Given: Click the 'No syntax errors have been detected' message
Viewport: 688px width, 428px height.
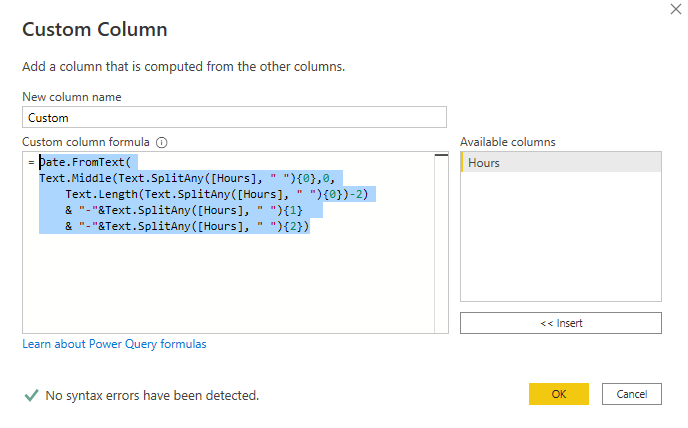Looking at the screenshot, I should [x=152, y=396].
